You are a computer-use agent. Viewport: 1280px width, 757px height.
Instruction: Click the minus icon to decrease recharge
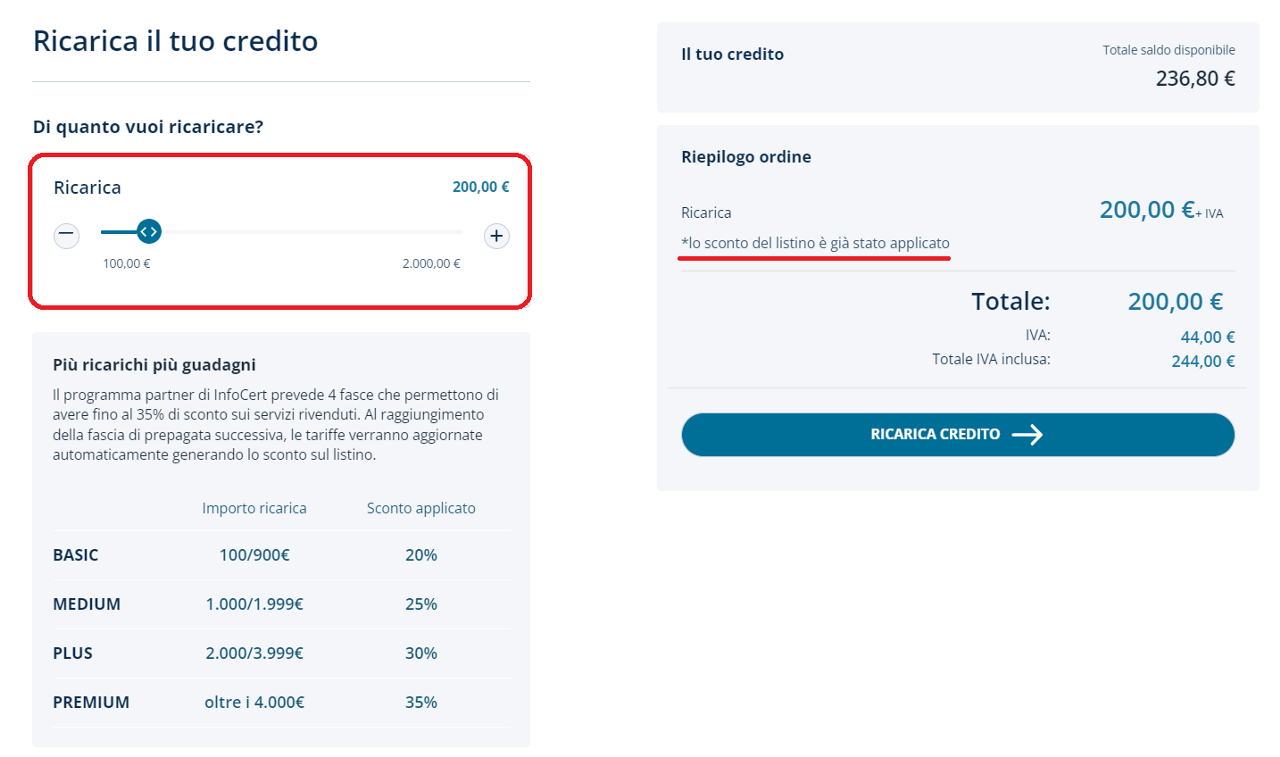66,235
